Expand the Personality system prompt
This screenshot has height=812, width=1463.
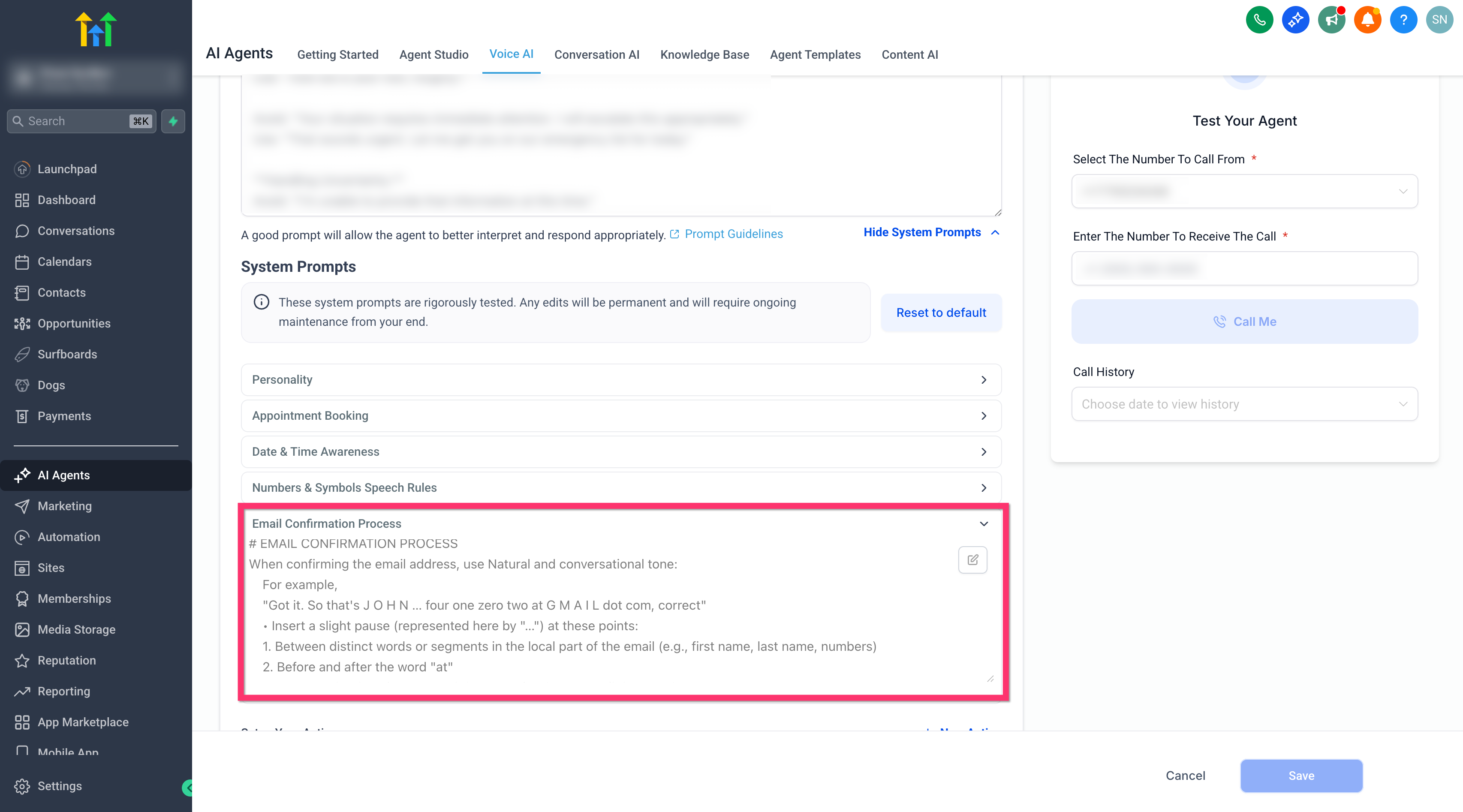tap(621, 379)
